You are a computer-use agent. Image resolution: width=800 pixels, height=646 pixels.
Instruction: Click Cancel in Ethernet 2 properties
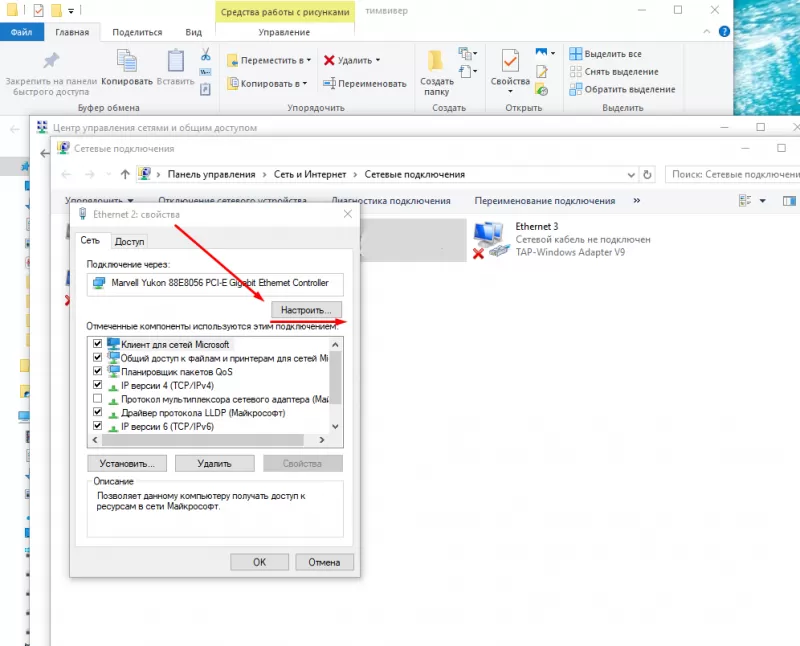point(324,562)
